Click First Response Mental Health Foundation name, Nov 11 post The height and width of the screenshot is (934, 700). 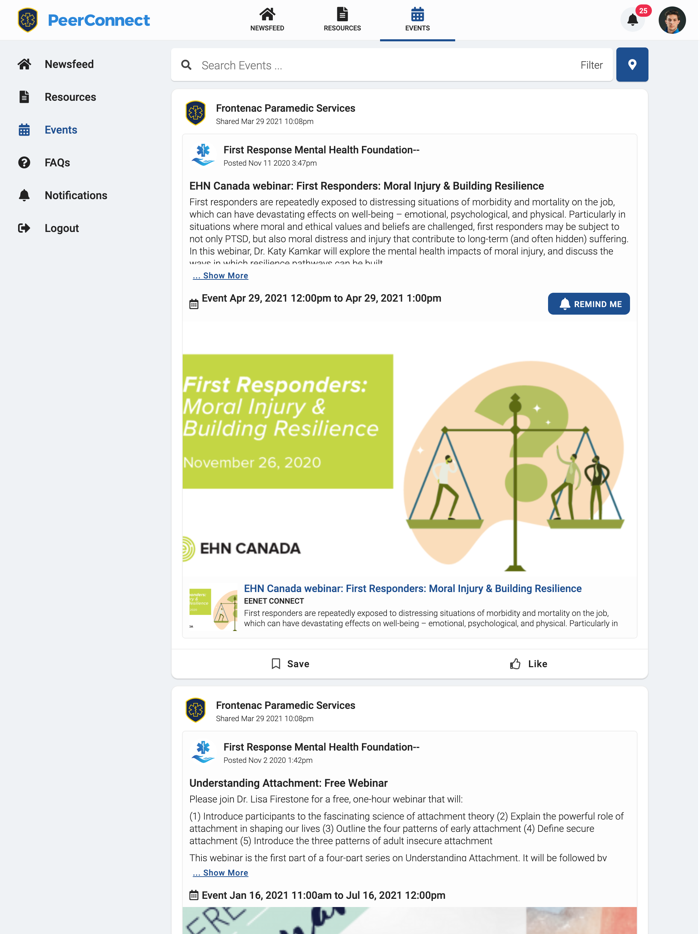pos(321,150)
